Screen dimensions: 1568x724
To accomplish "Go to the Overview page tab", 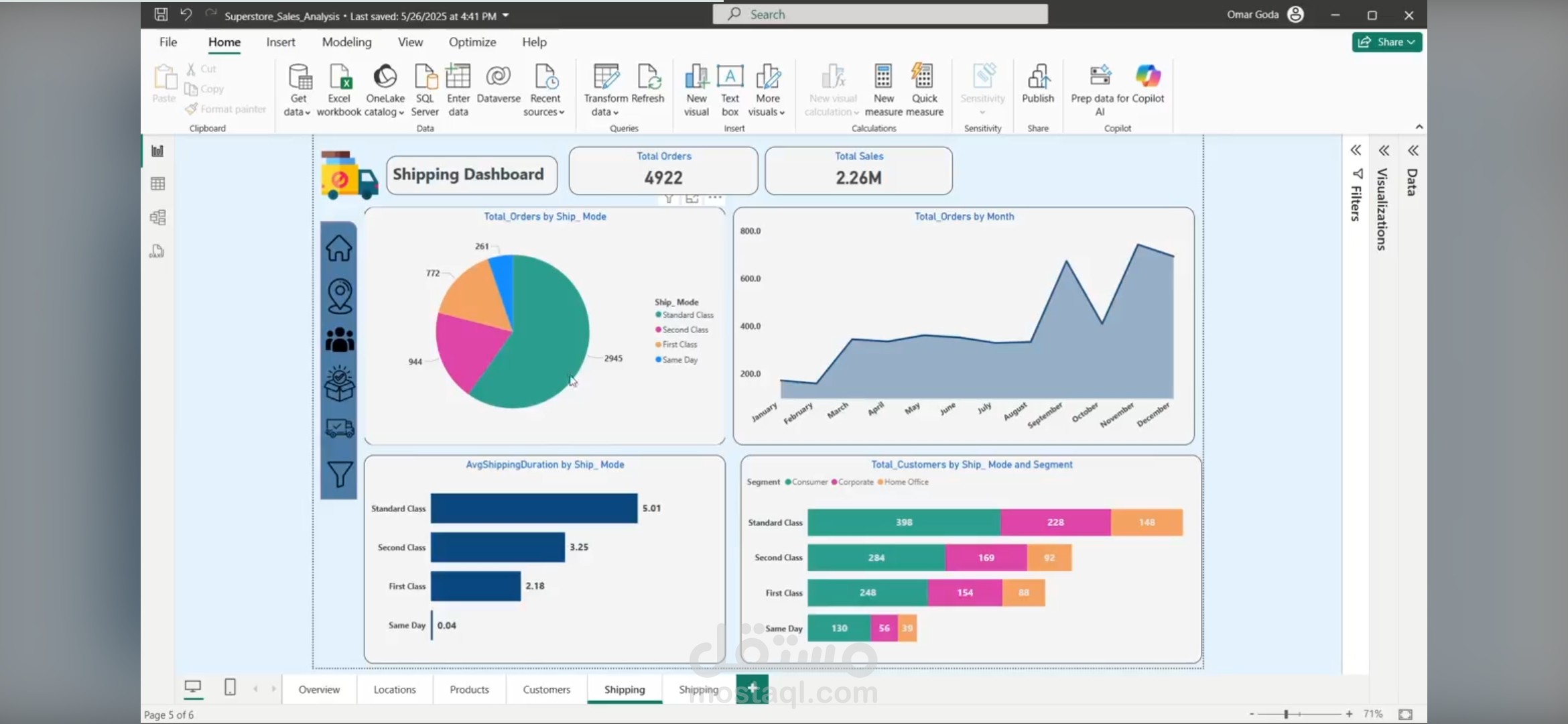I will click(x=319, y=689).
